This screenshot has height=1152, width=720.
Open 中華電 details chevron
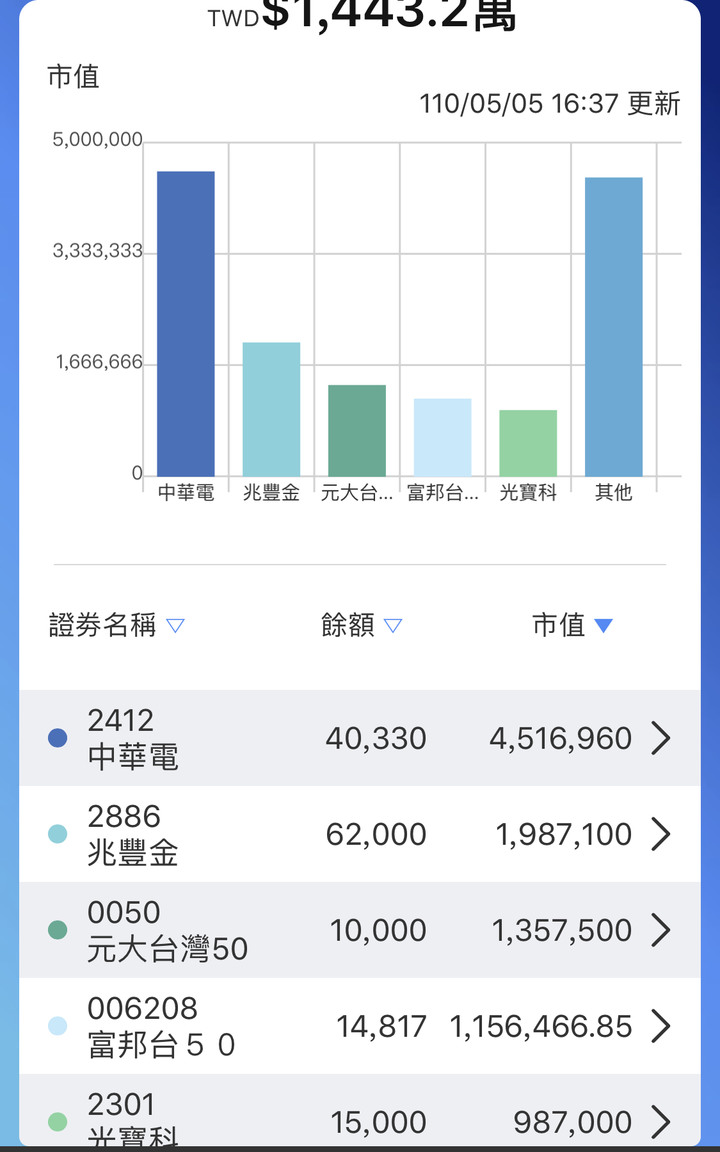click(661, 738)
